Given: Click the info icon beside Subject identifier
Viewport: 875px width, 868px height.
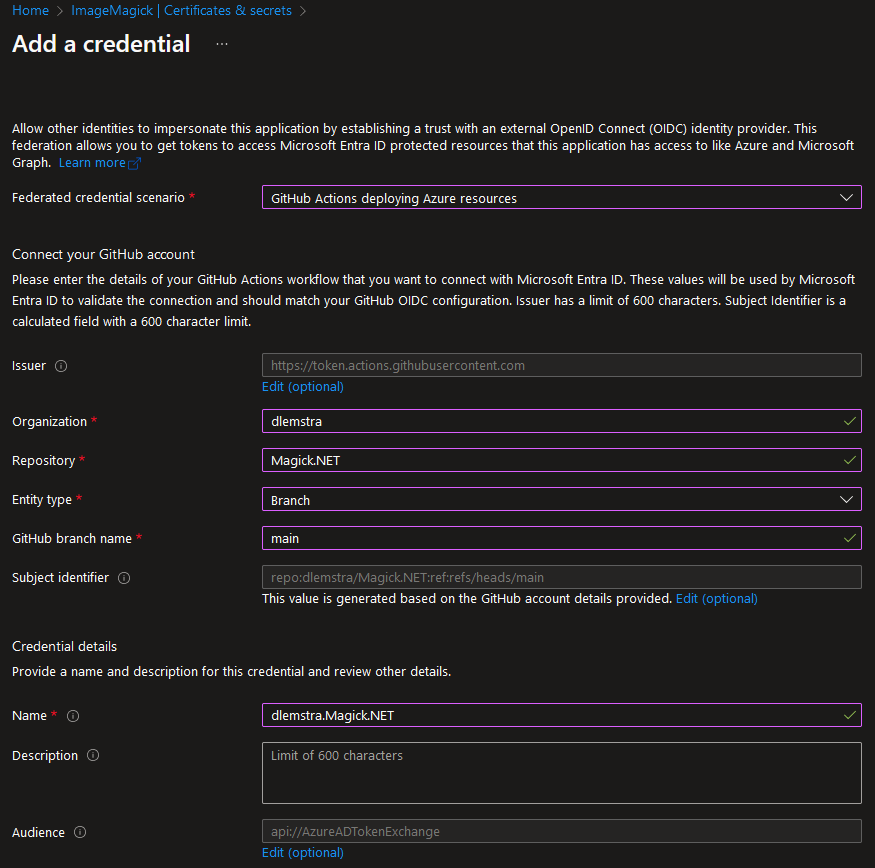Looking at the screenshot, I should [123, 577].
